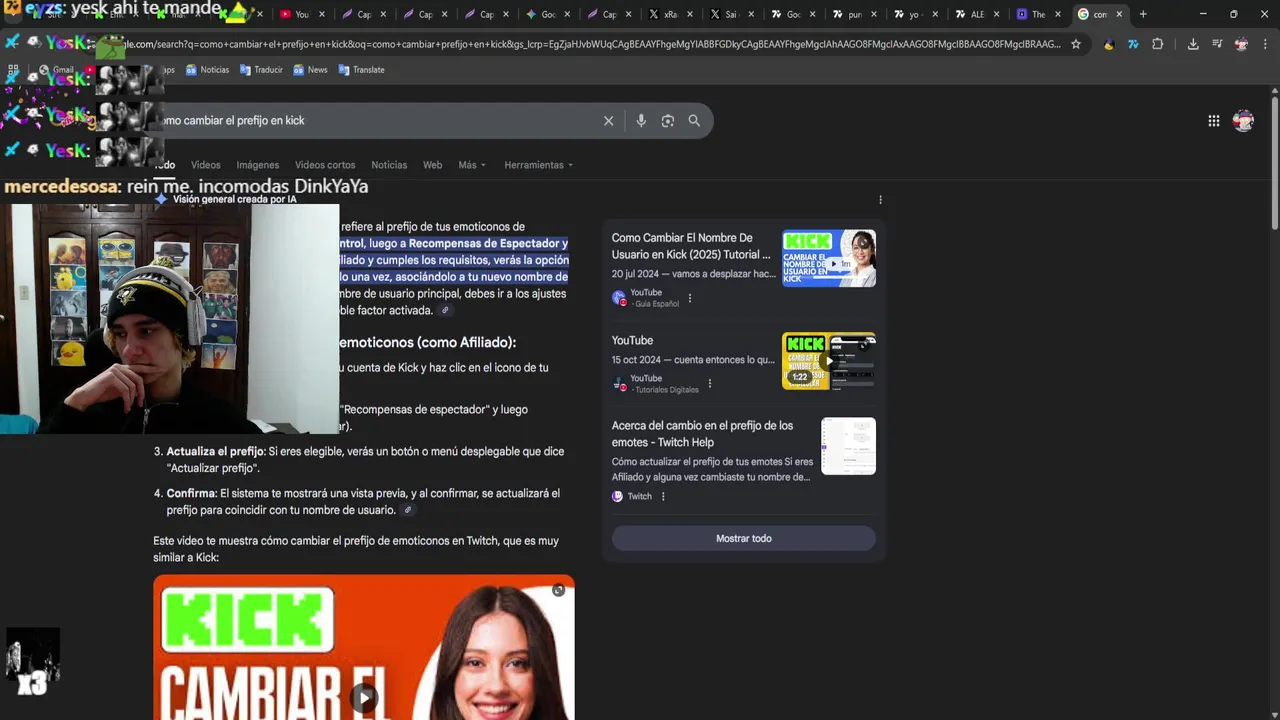1280x720 pixels.
Task: Click source link icon after 'nombre de usuario'
Action: pos(407,510)
